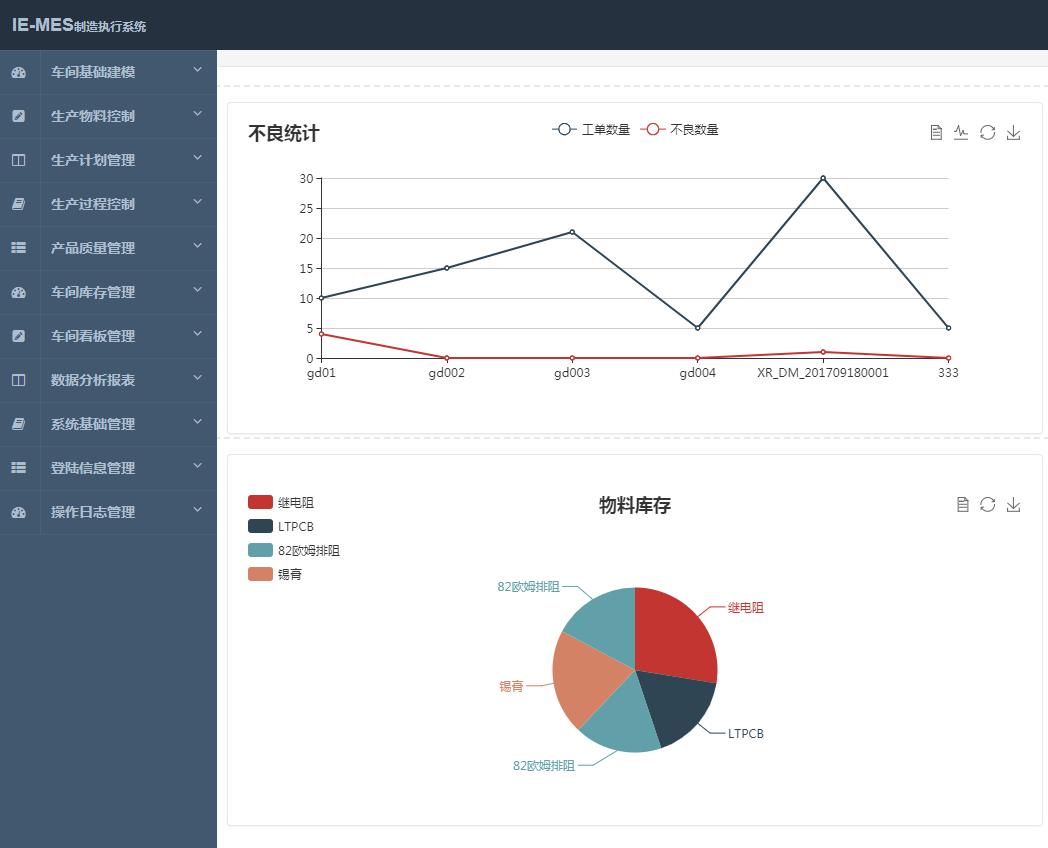
Task: Open data view for 不良统计 chart
Action: click(x=936, y=132)
